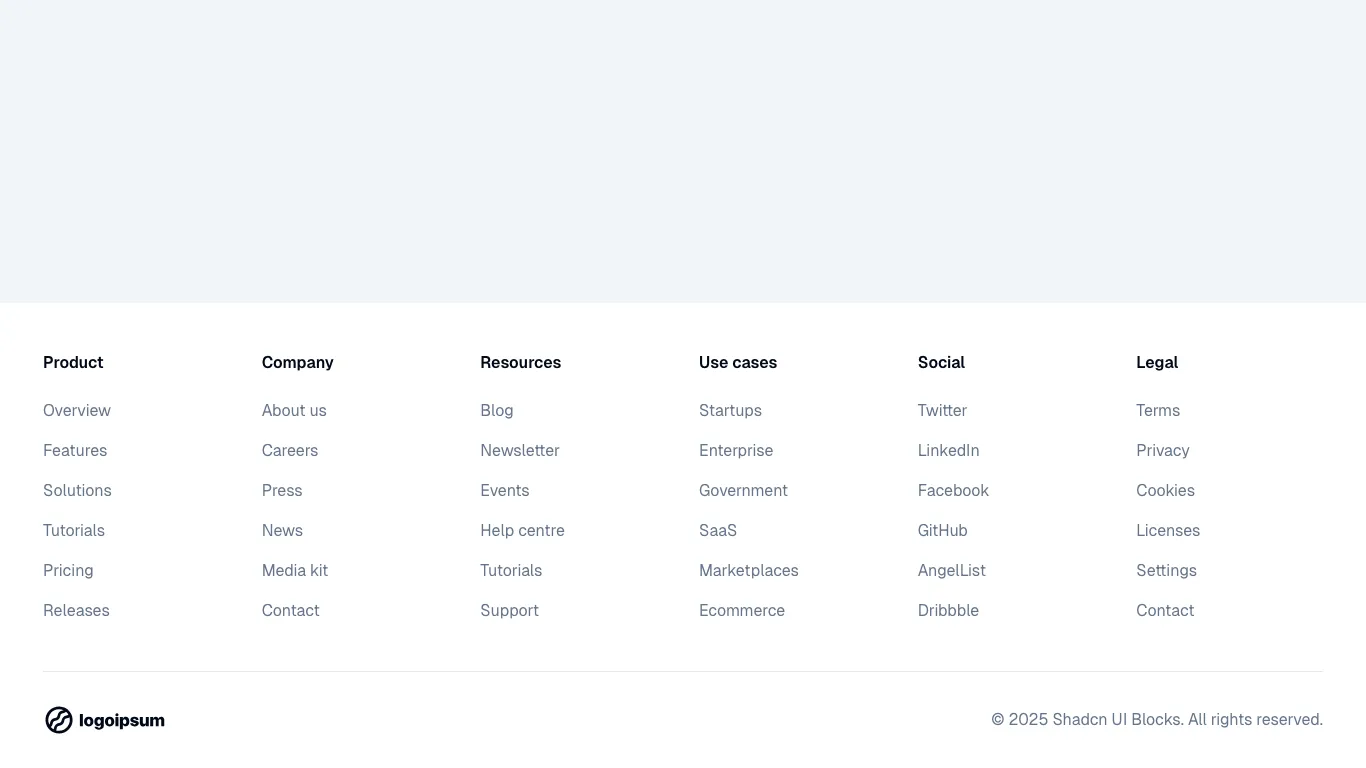Viewport: 1366px width, 768px height.
Task: Click Dribbble in Social column
Action: [x=948, y=610]
